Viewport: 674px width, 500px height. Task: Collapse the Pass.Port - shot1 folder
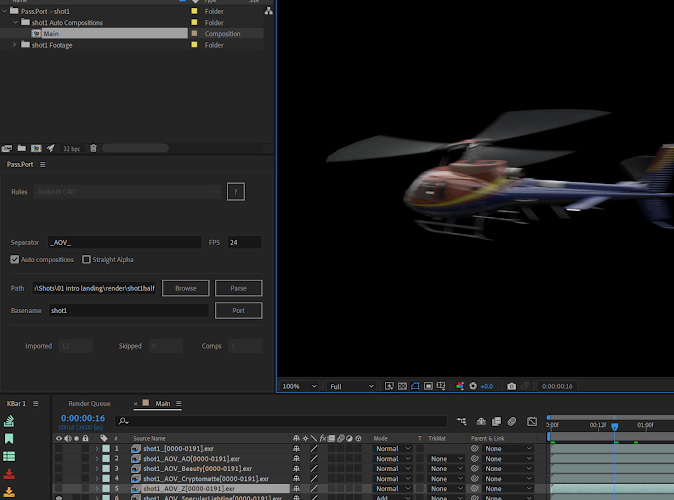[x=5, y=11]
